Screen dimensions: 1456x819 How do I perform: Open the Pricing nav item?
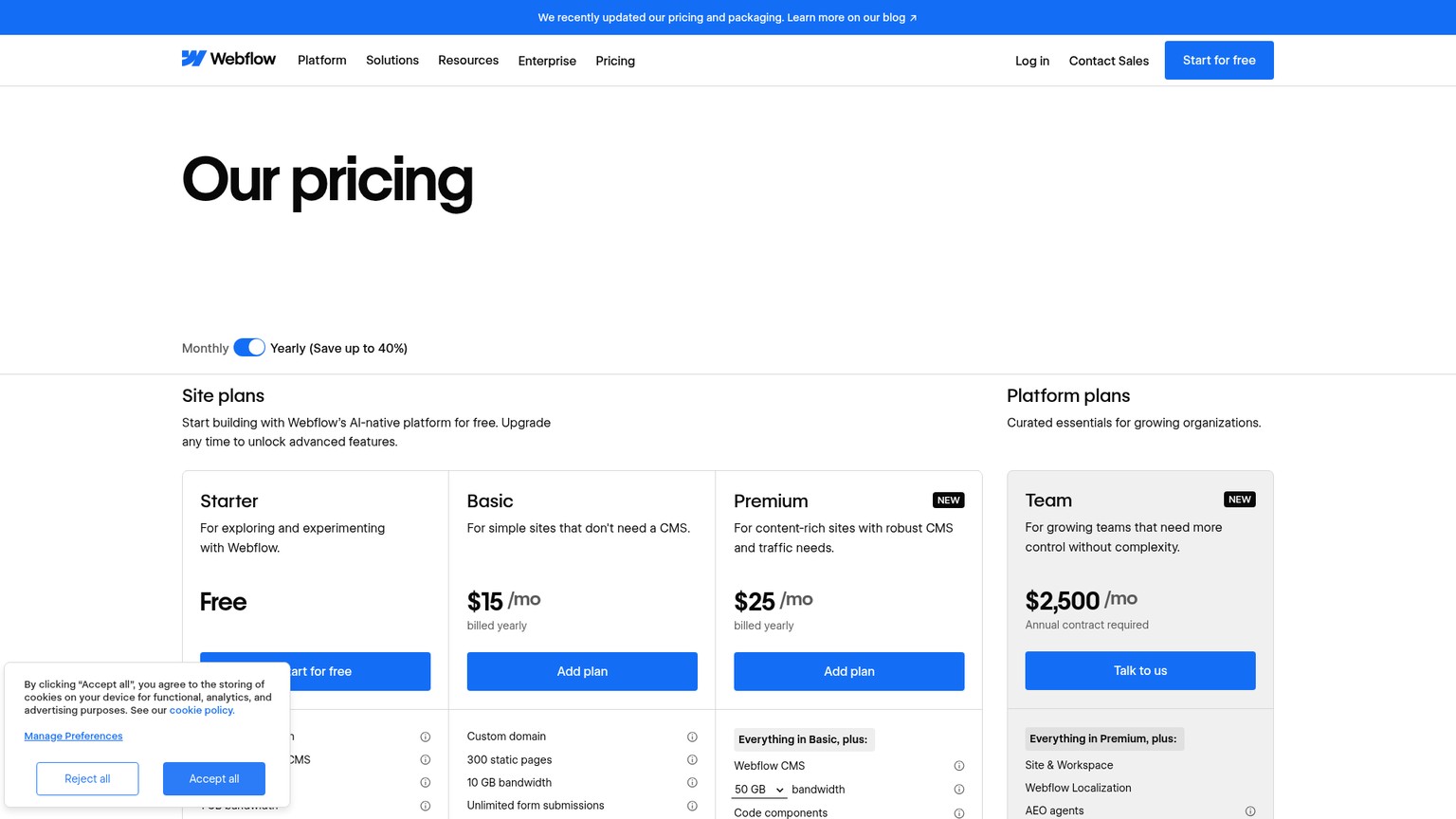(x=615, y=61)
